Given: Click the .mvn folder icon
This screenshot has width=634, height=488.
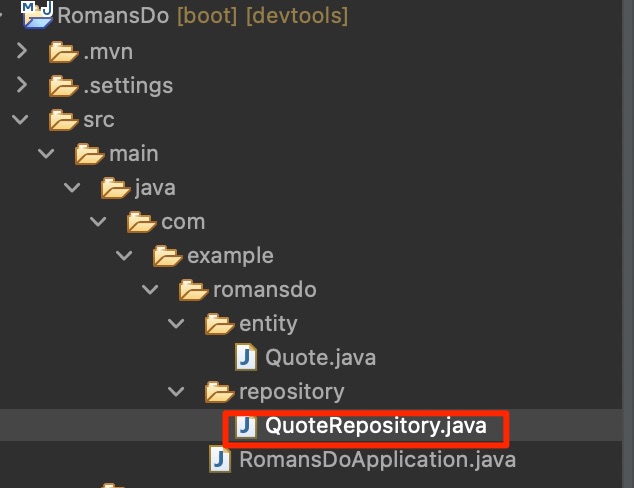Looking at the screenshot, I should (x=64, y=51).
